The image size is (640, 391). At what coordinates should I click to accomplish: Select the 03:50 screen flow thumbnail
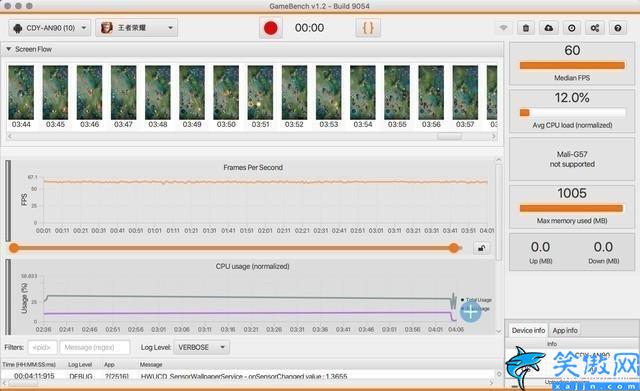click(x=226, y=96)
